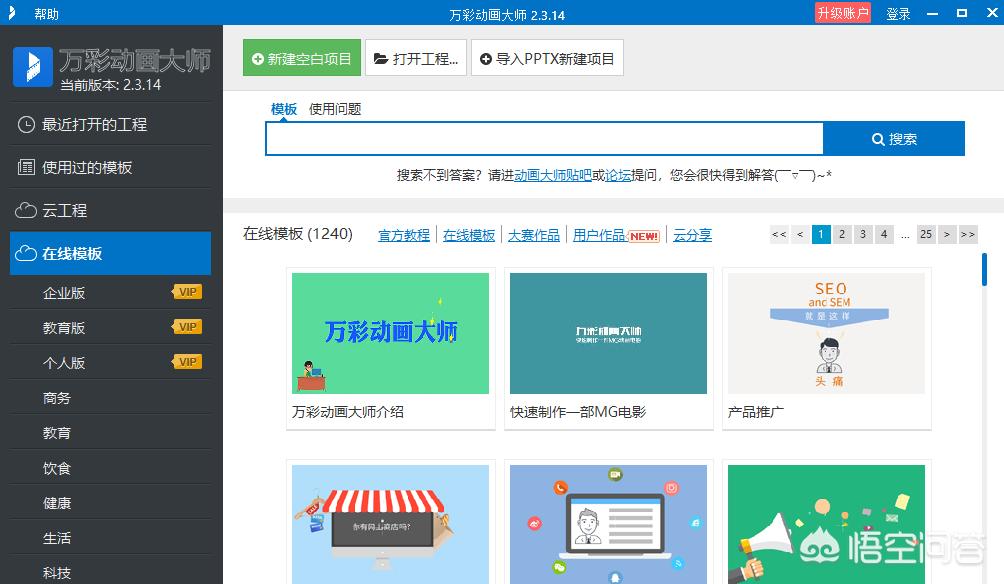Open the green megaphone template thumbnail
This screenshot has width=1004, height=584.
827,524
